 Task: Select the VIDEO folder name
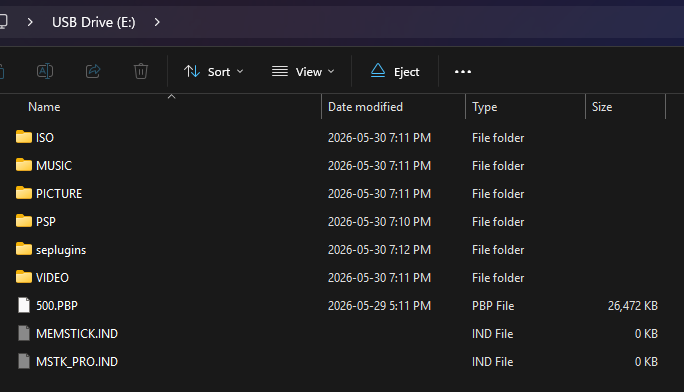[x=52, y=278]
